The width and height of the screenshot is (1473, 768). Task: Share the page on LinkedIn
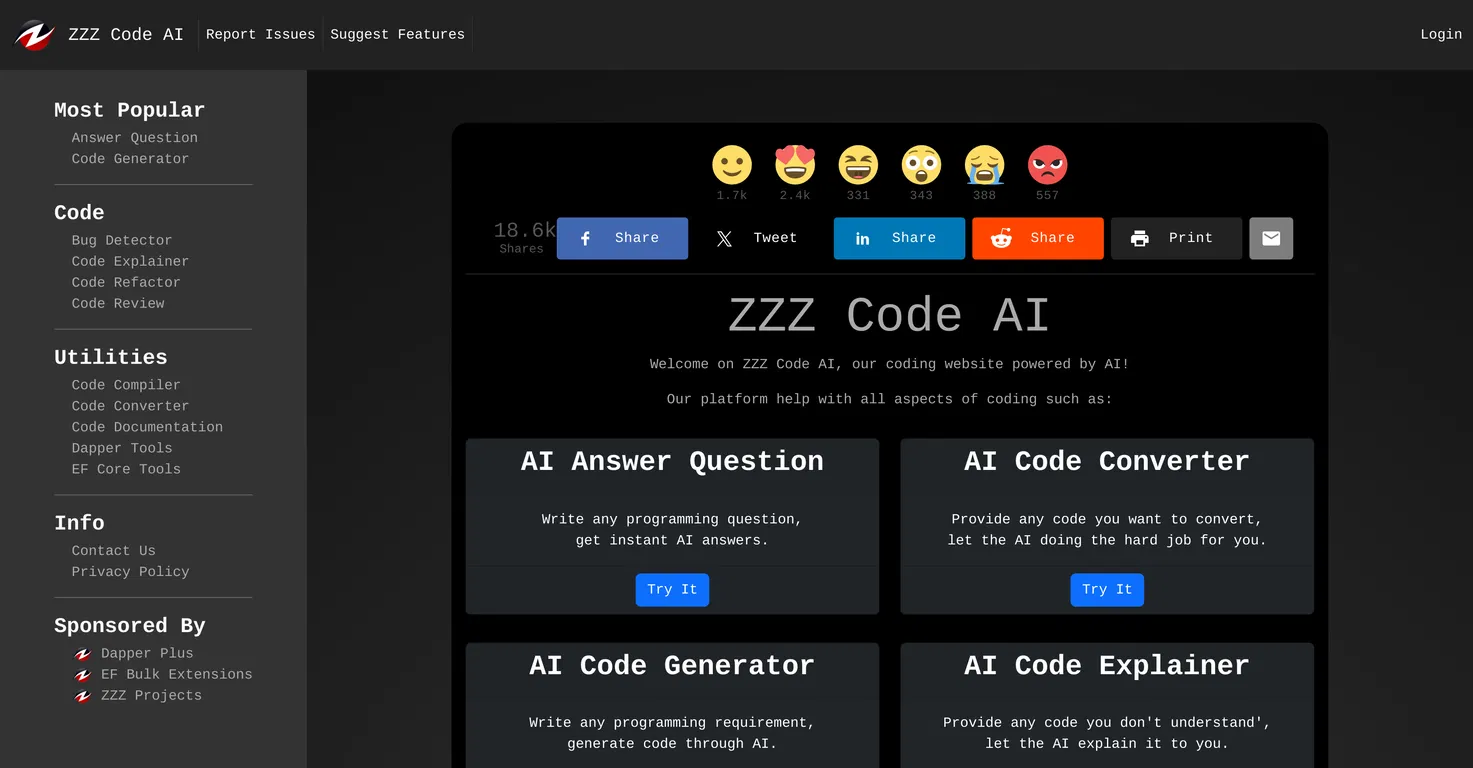click(899, 238)
